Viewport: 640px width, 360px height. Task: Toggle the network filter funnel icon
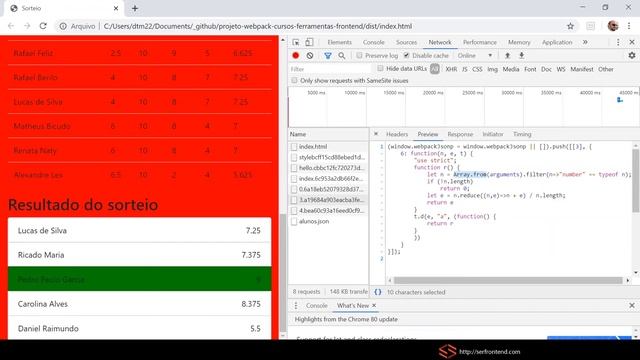pos(328,56)
